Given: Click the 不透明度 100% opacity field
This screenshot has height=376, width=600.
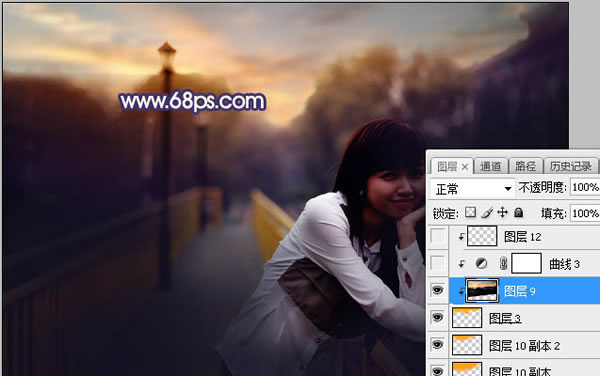Looking at the screenshot, I should [x=585, y=187].
